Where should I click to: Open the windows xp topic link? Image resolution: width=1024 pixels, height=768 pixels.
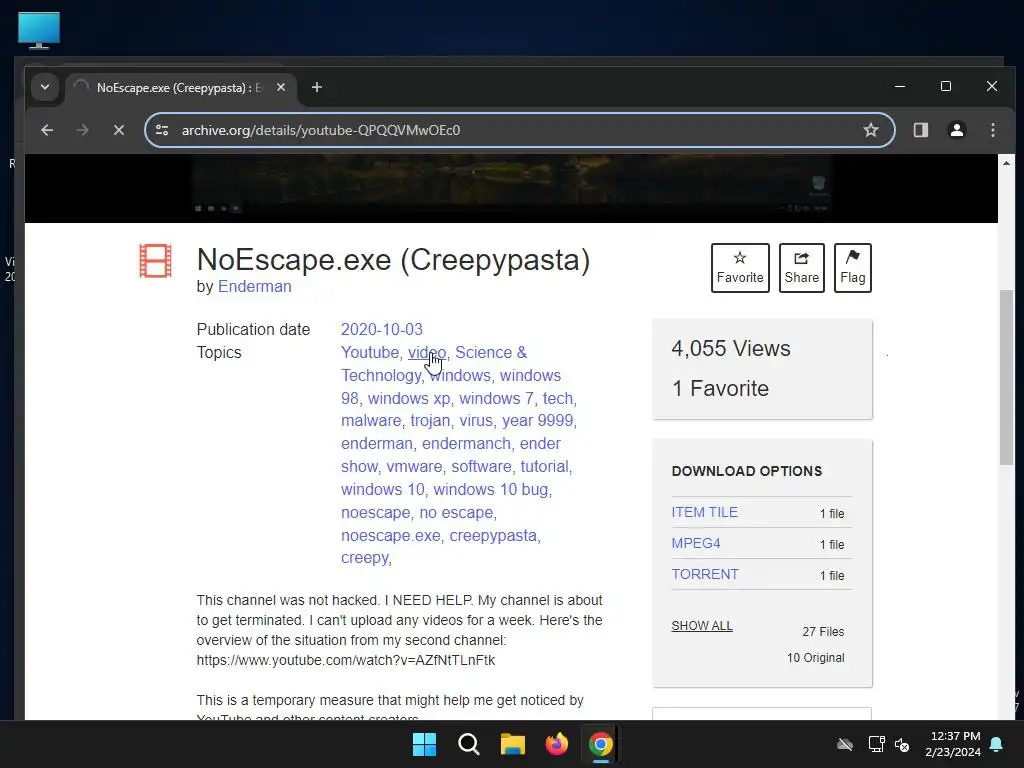(409, 398)
